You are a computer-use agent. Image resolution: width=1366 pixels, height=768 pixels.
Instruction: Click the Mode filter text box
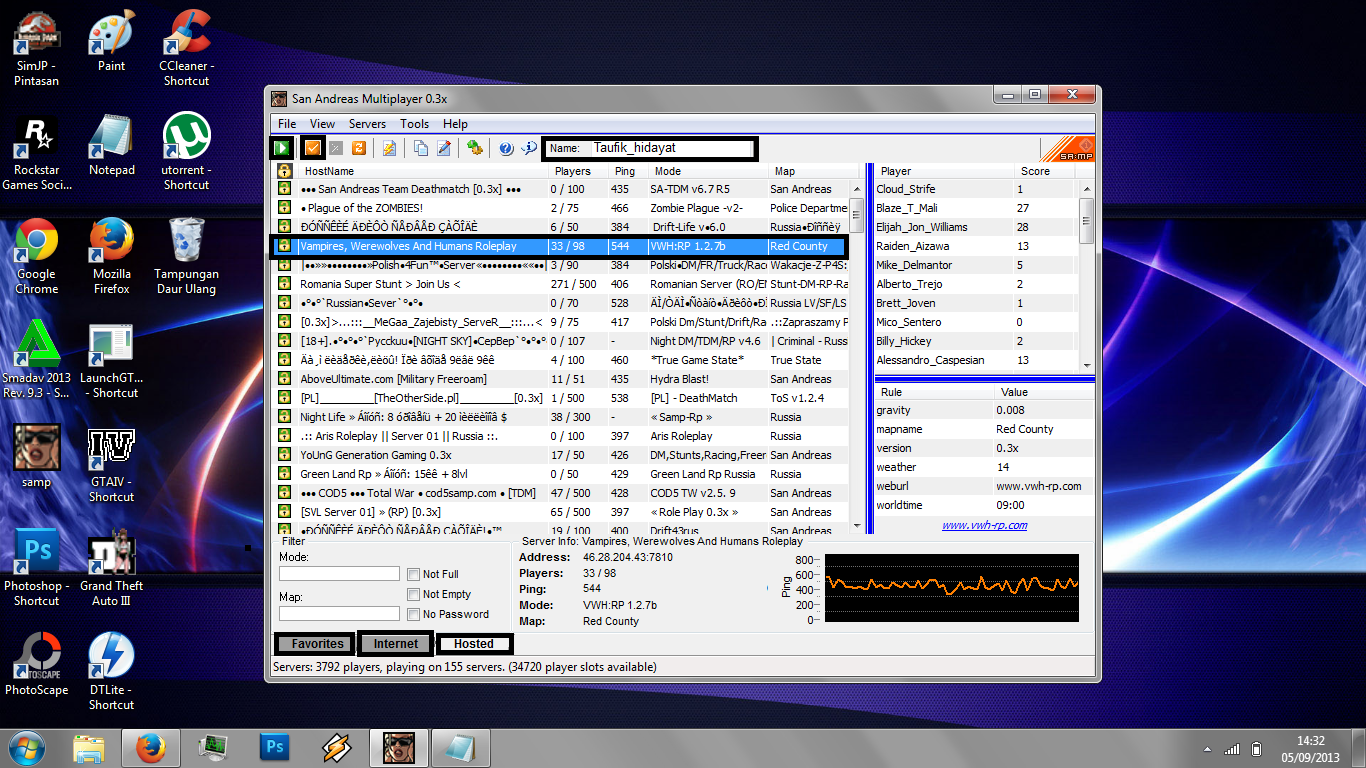pos(339,574)
